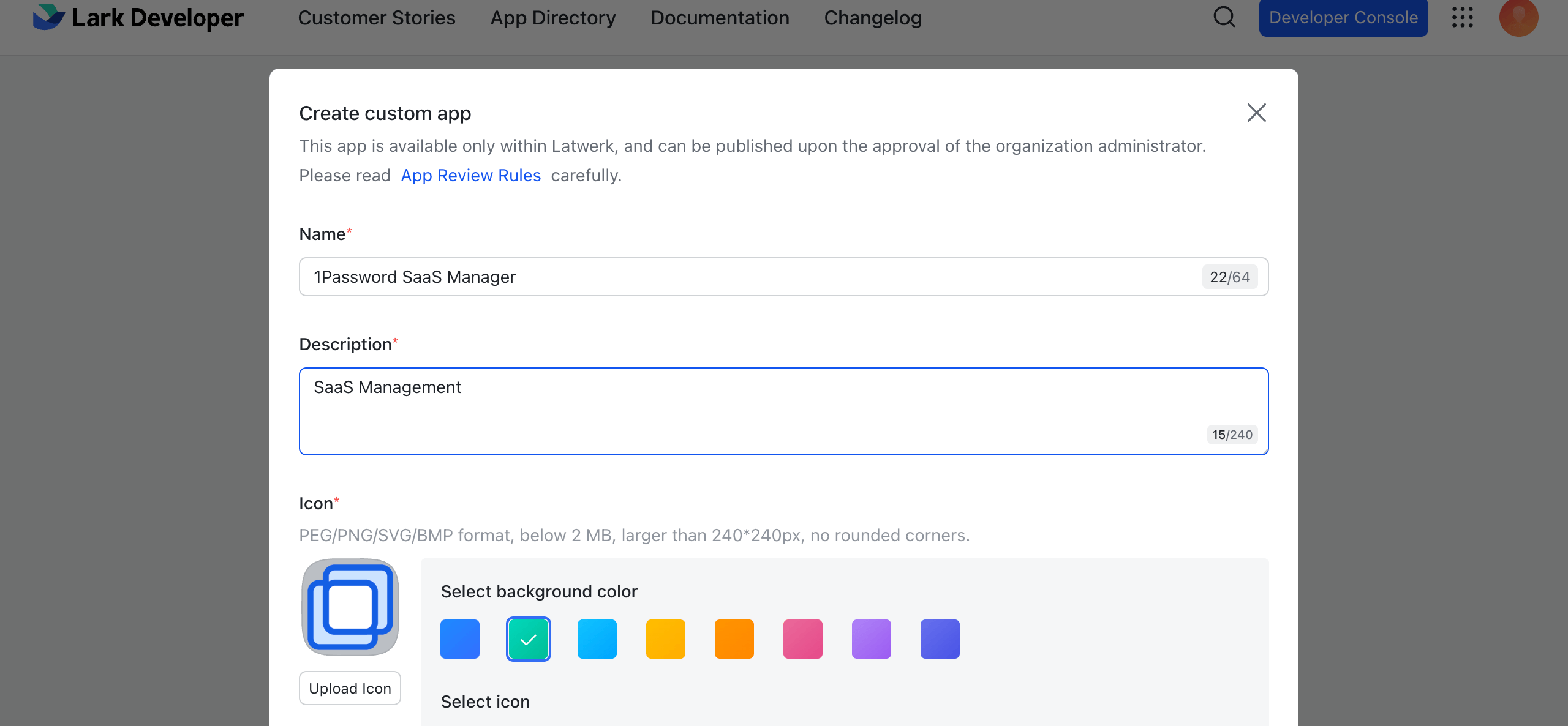Click into the Description text area
This screenshot has width=1568, height=726.
783,411
